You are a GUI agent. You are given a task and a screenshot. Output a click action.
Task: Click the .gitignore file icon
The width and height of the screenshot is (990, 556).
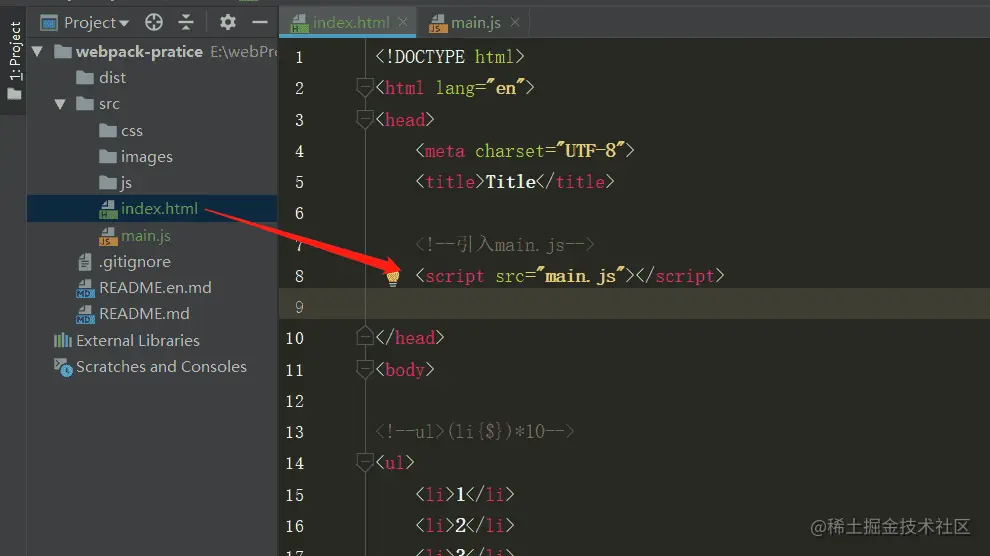85,261
